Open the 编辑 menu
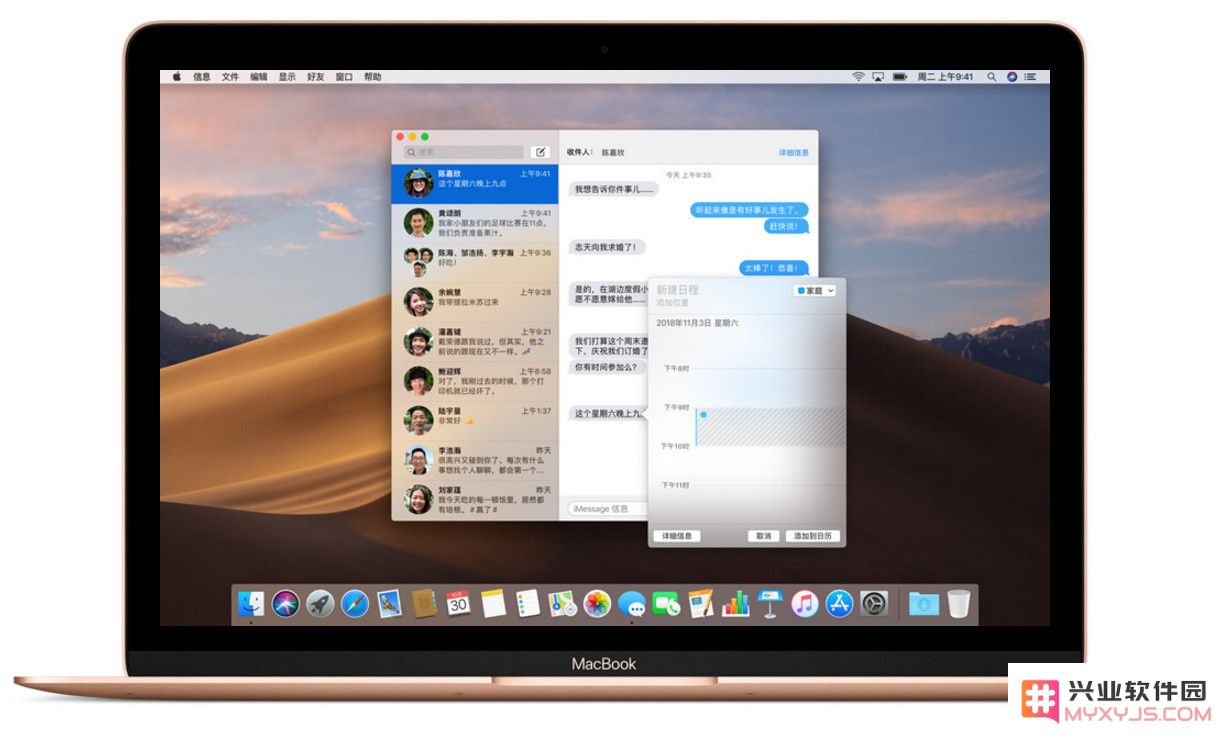Image resolution: width=1224 pixels, height=738 pixels. pyautogui.click(x=259, y=76)
